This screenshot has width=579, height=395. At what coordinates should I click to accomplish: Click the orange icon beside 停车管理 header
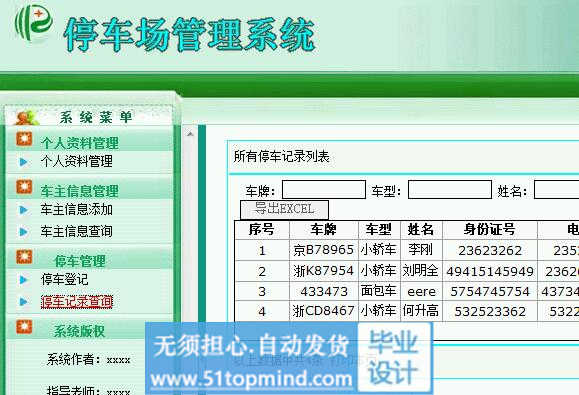[24, 257]
